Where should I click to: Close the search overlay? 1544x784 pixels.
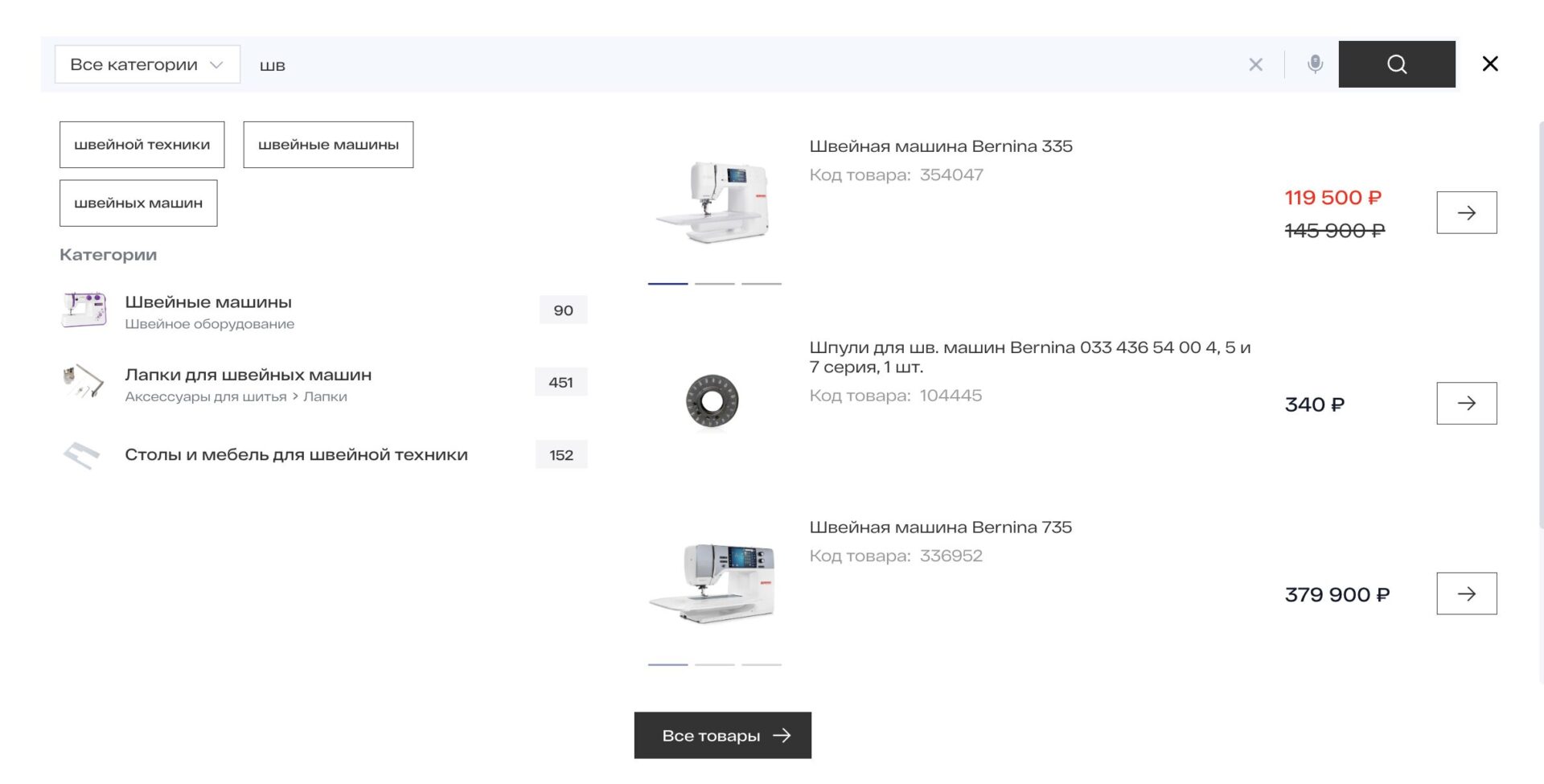tap(1489, 64)
